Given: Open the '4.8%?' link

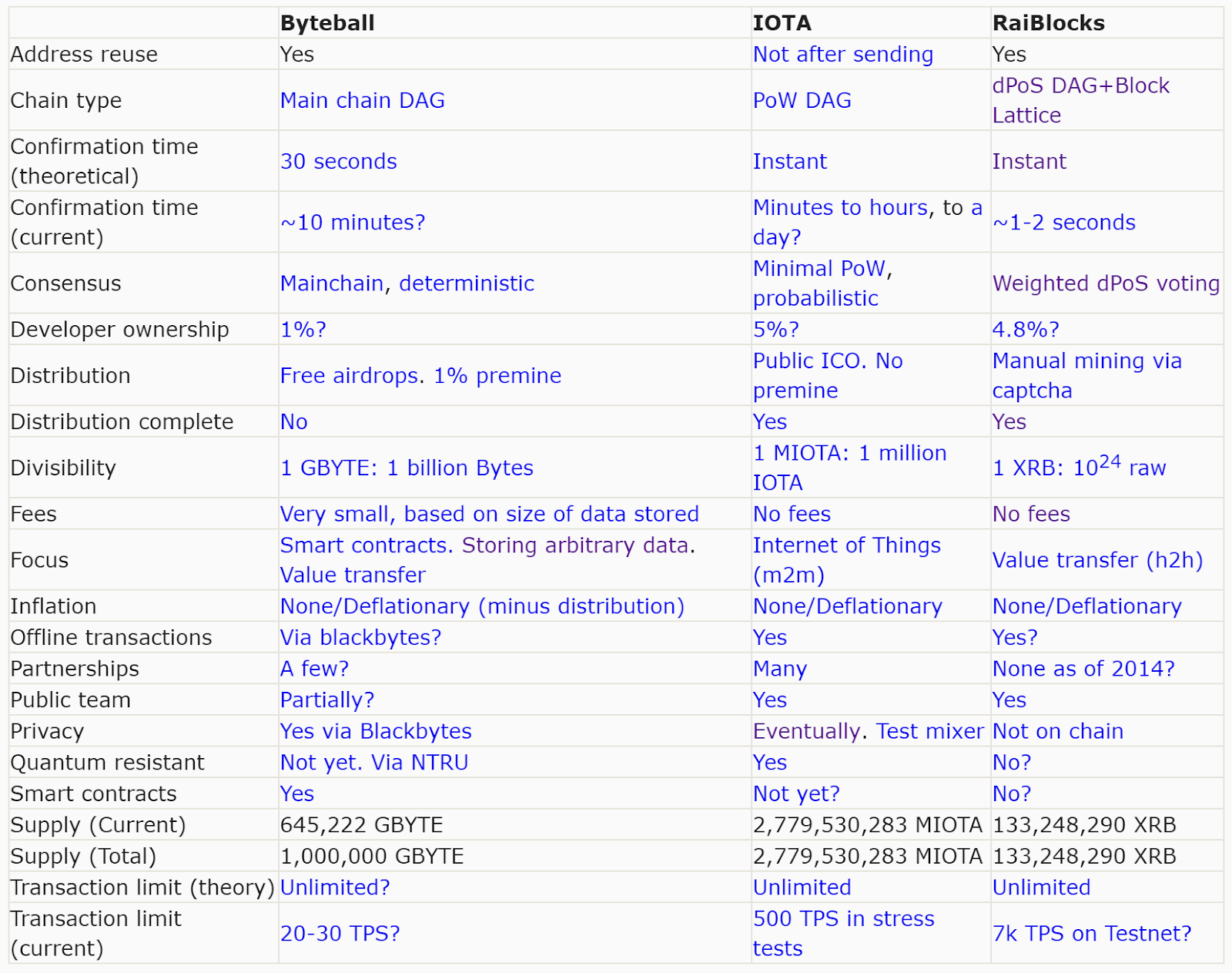Looking at the screenshot, I should click(1026, 330).
